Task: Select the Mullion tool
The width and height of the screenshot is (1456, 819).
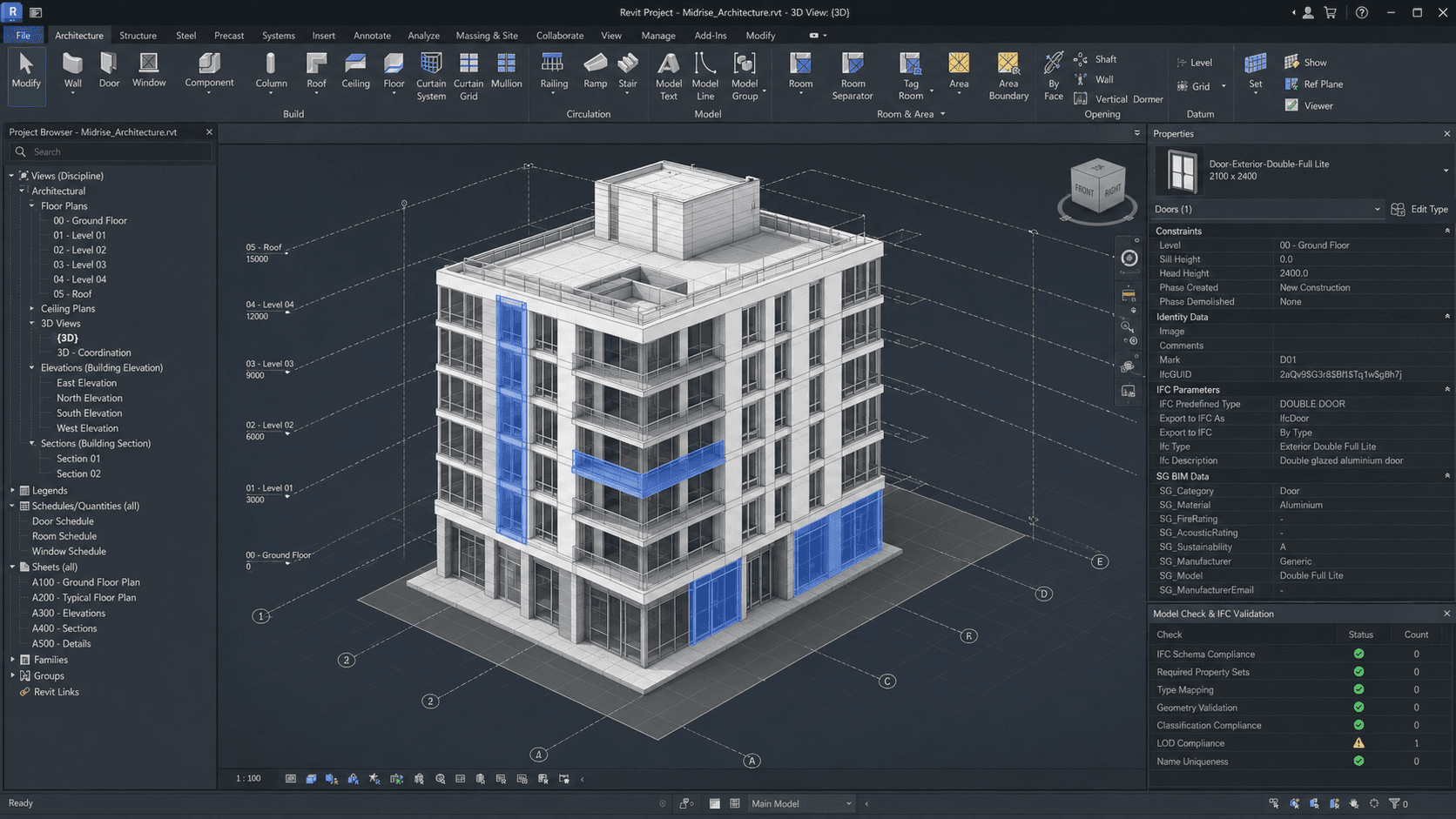Action: pyautogui.click(x=506, y=70)
